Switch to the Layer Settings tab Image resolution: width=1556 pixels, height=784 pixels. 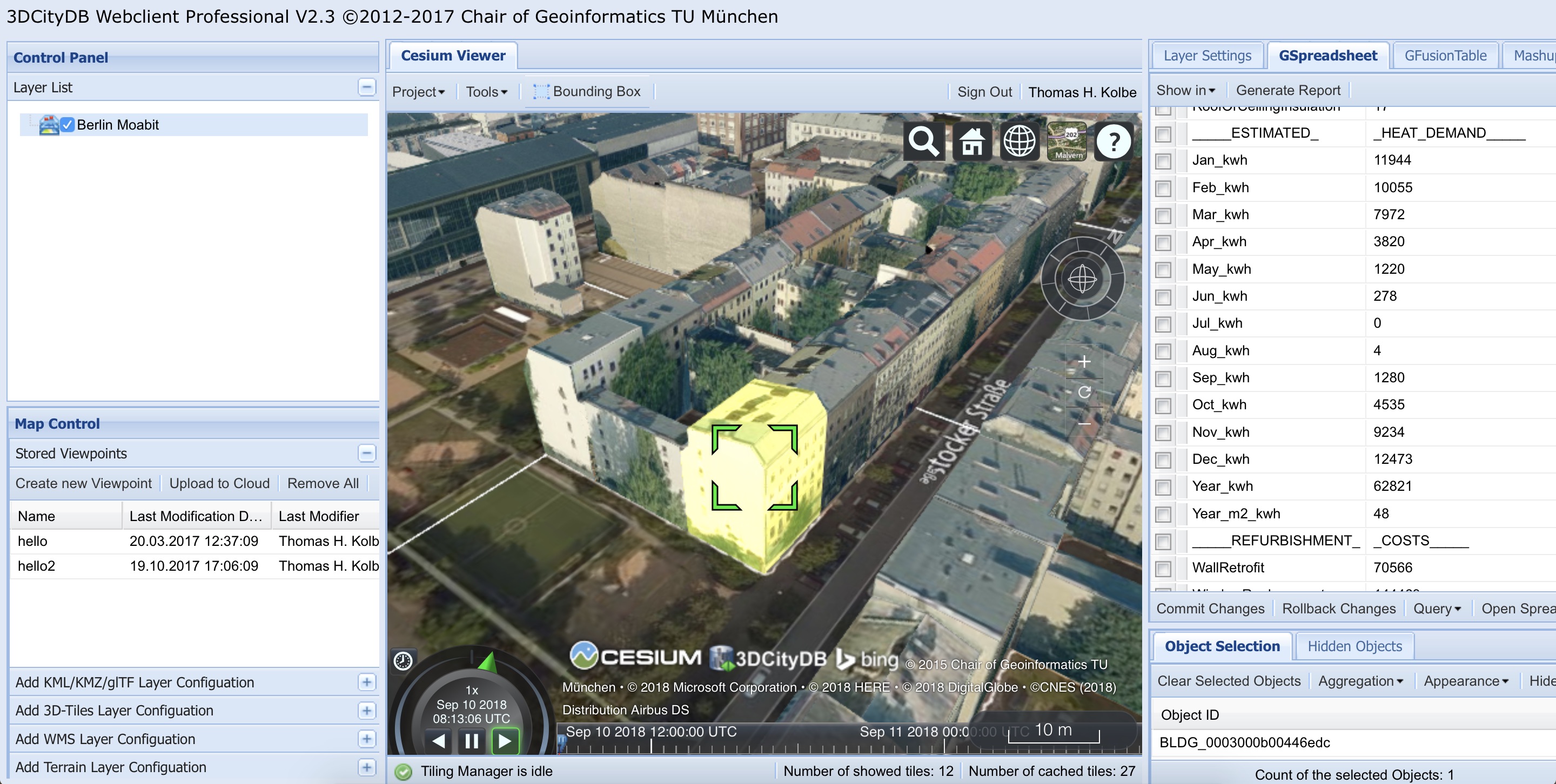point(1208,56)
